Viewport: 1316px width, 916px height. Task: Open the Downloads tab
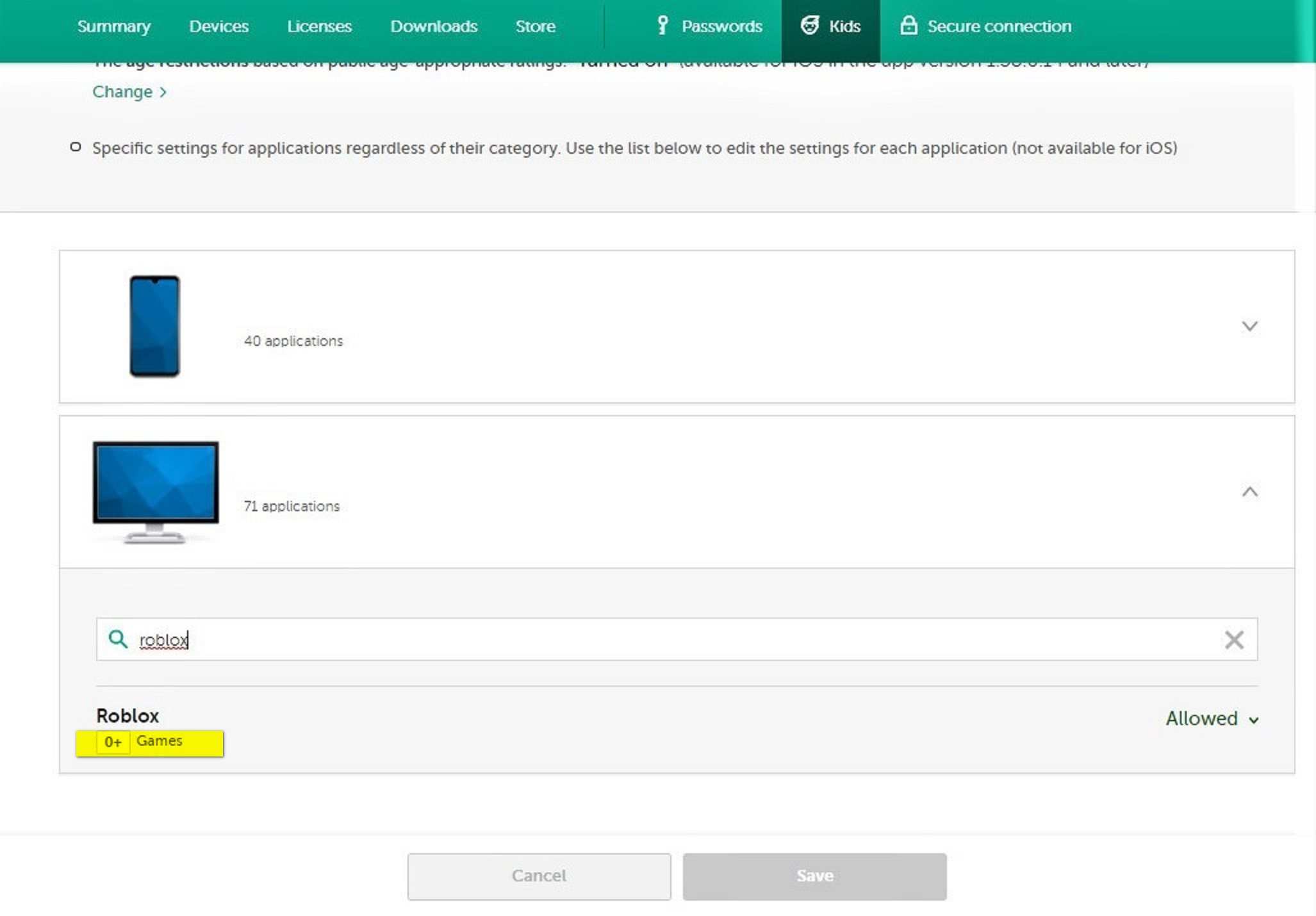pos(434,26)
